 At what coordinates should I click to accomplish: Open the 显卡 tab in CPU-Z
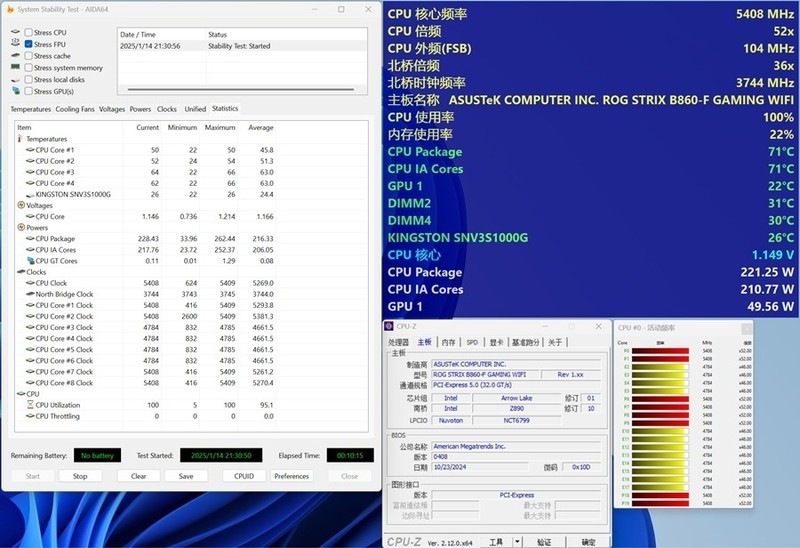coord(496,342)
